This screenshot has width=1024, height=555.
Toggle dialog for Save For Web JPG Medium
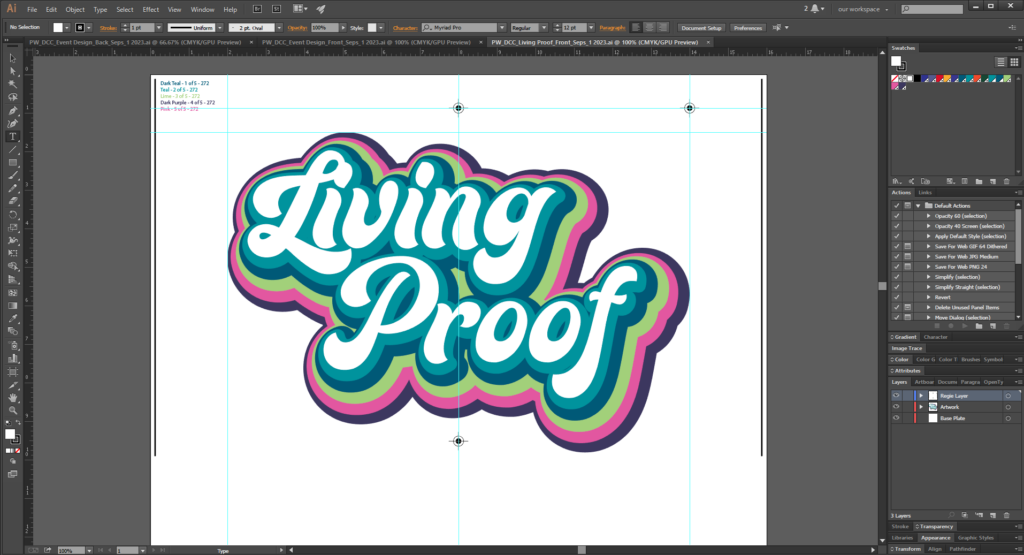point(908,257)
